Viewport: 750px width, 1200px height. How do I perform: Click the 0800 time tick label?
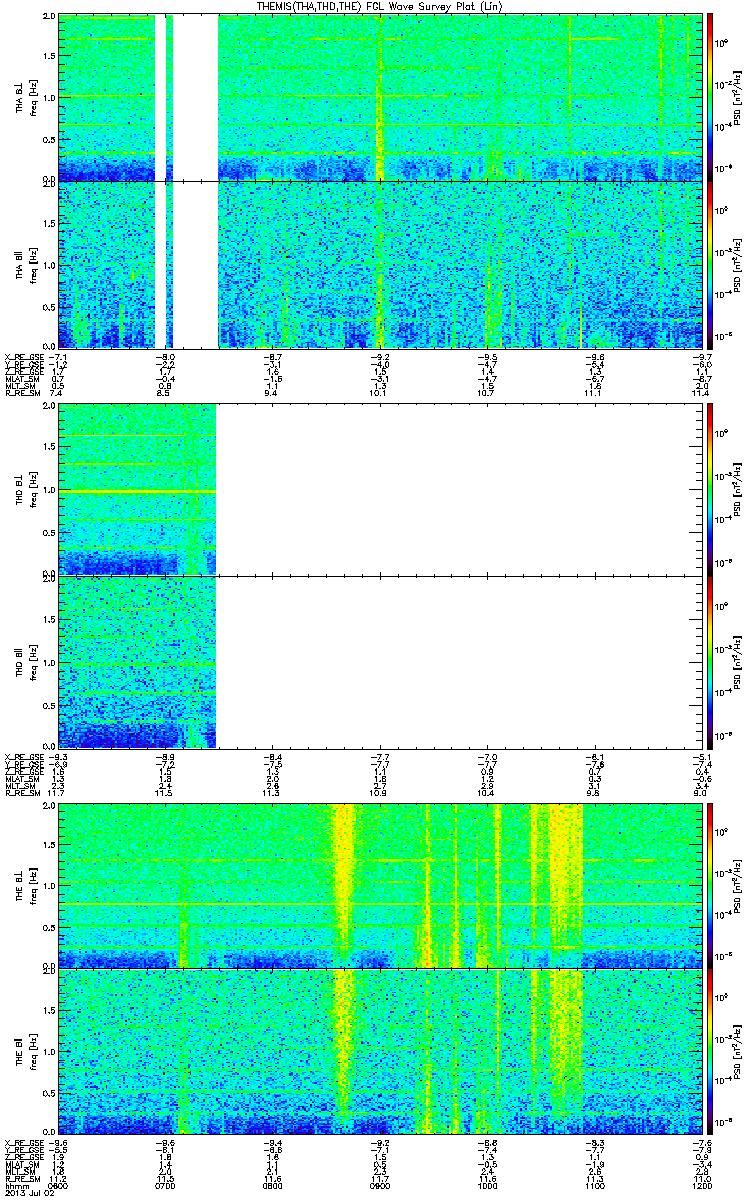click(272, 1187)
